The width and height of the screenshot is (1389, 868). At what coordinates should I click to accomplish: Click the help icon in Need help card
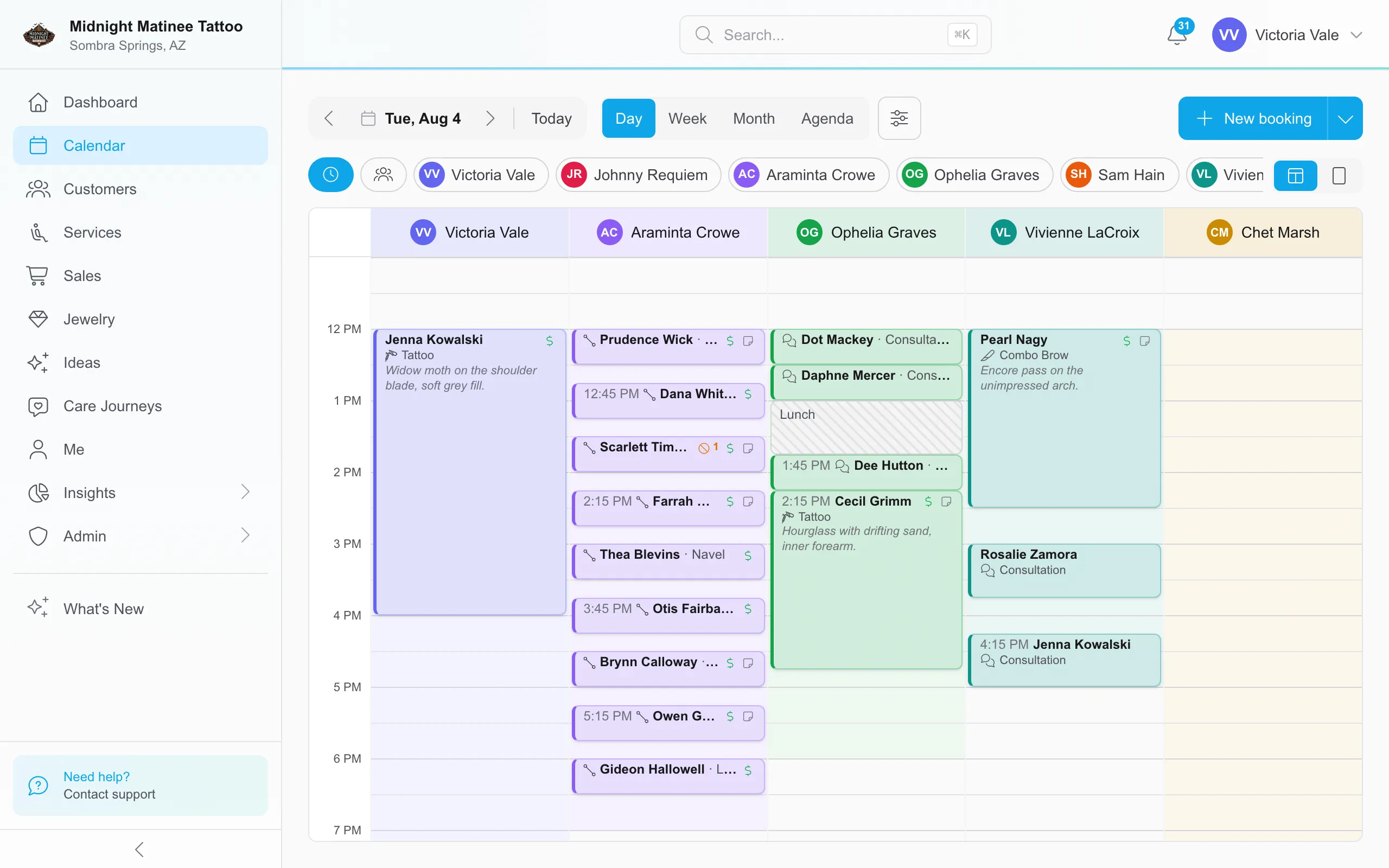tap(38, 785)
